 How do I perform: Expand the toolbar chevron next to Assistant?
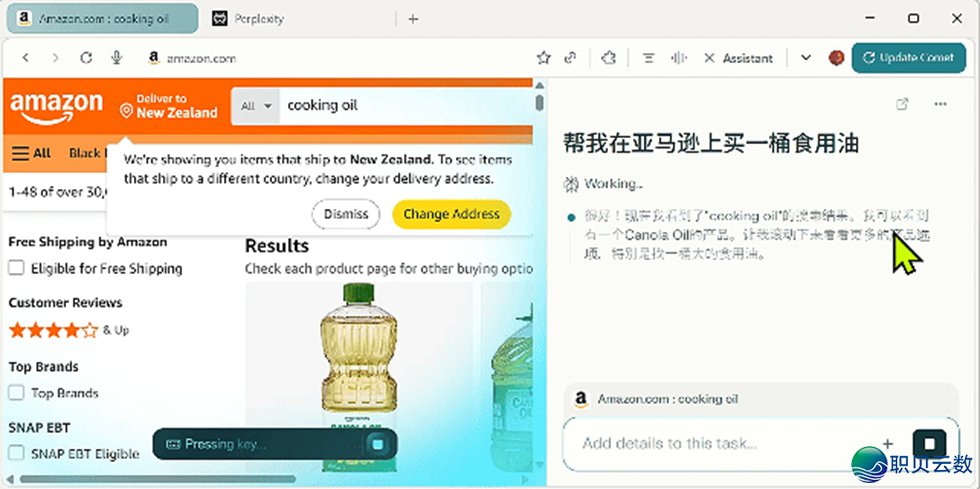pos(806,58)
